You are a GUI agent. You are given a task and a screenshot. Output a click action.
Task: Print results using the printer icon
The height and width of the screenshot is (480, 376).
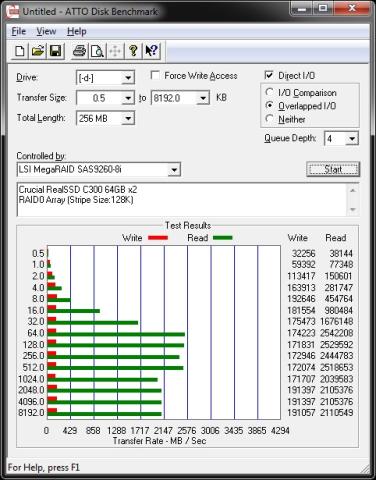pos(79,52)
